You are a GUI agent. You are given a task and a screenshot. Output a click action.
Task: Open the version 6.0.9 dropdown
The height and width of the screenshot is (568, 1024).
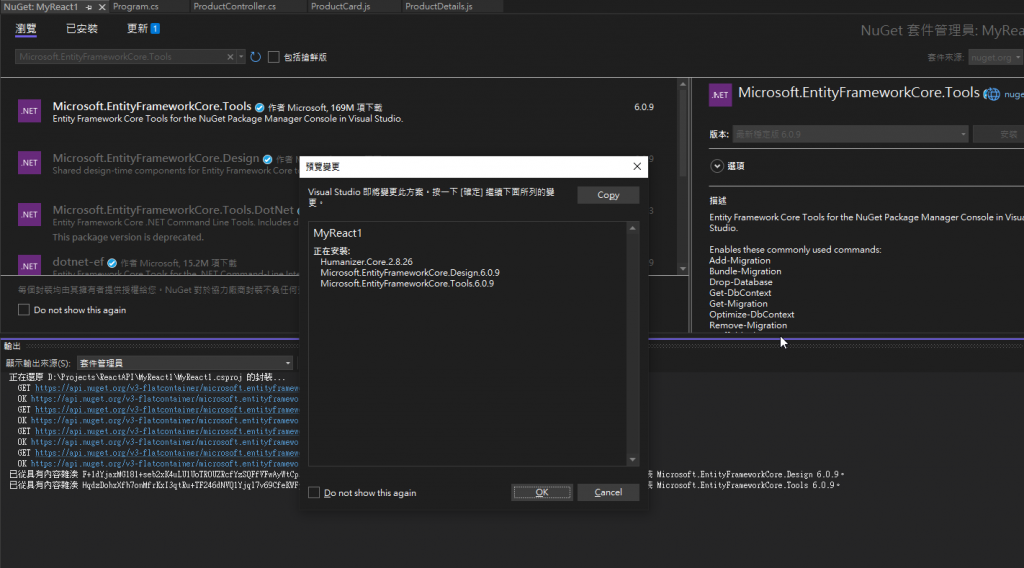click(x=850, y=134)
